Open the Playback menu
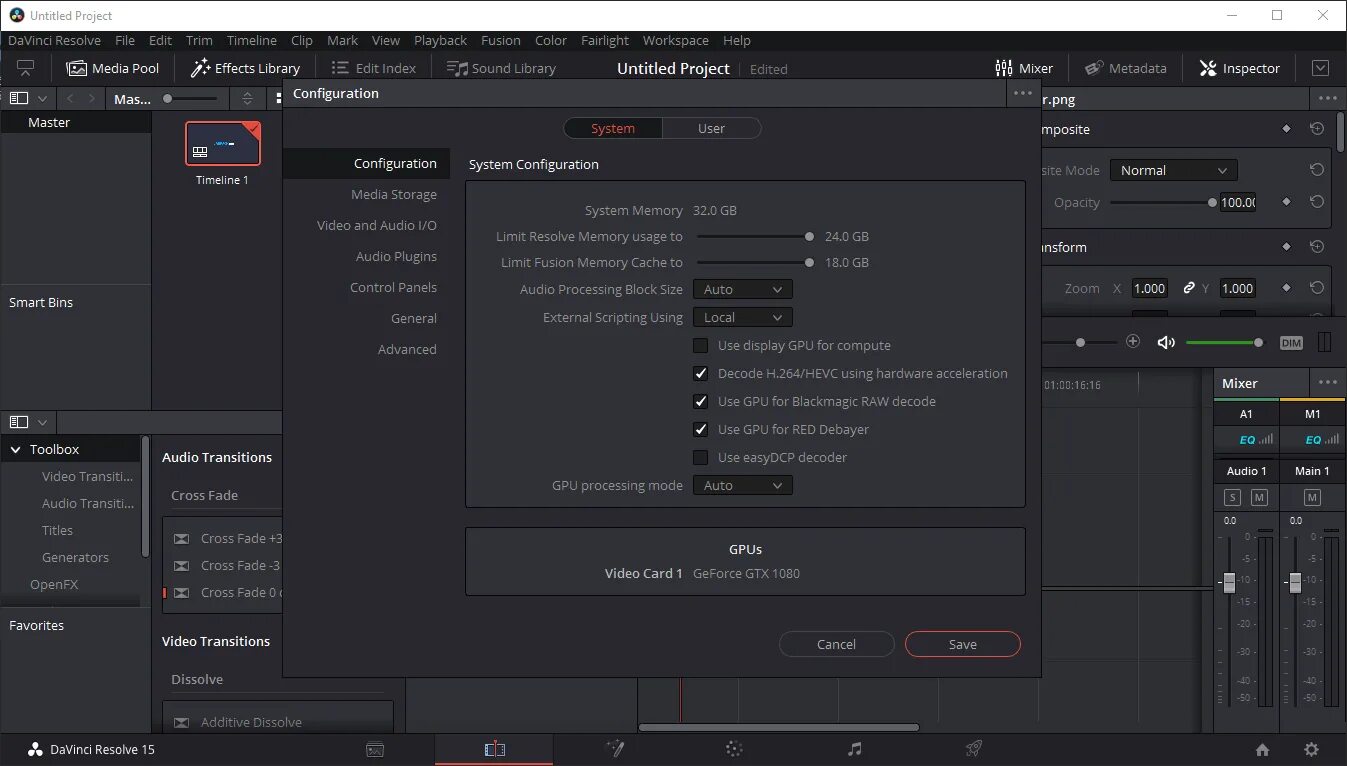 pos(440,40)
